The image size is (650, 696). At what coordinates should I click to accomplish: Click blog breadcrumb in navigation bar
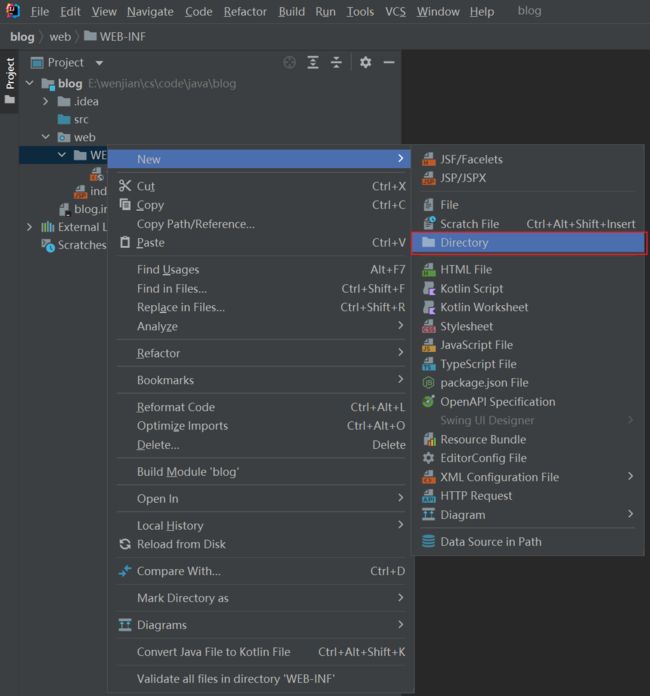pos(22,37)
